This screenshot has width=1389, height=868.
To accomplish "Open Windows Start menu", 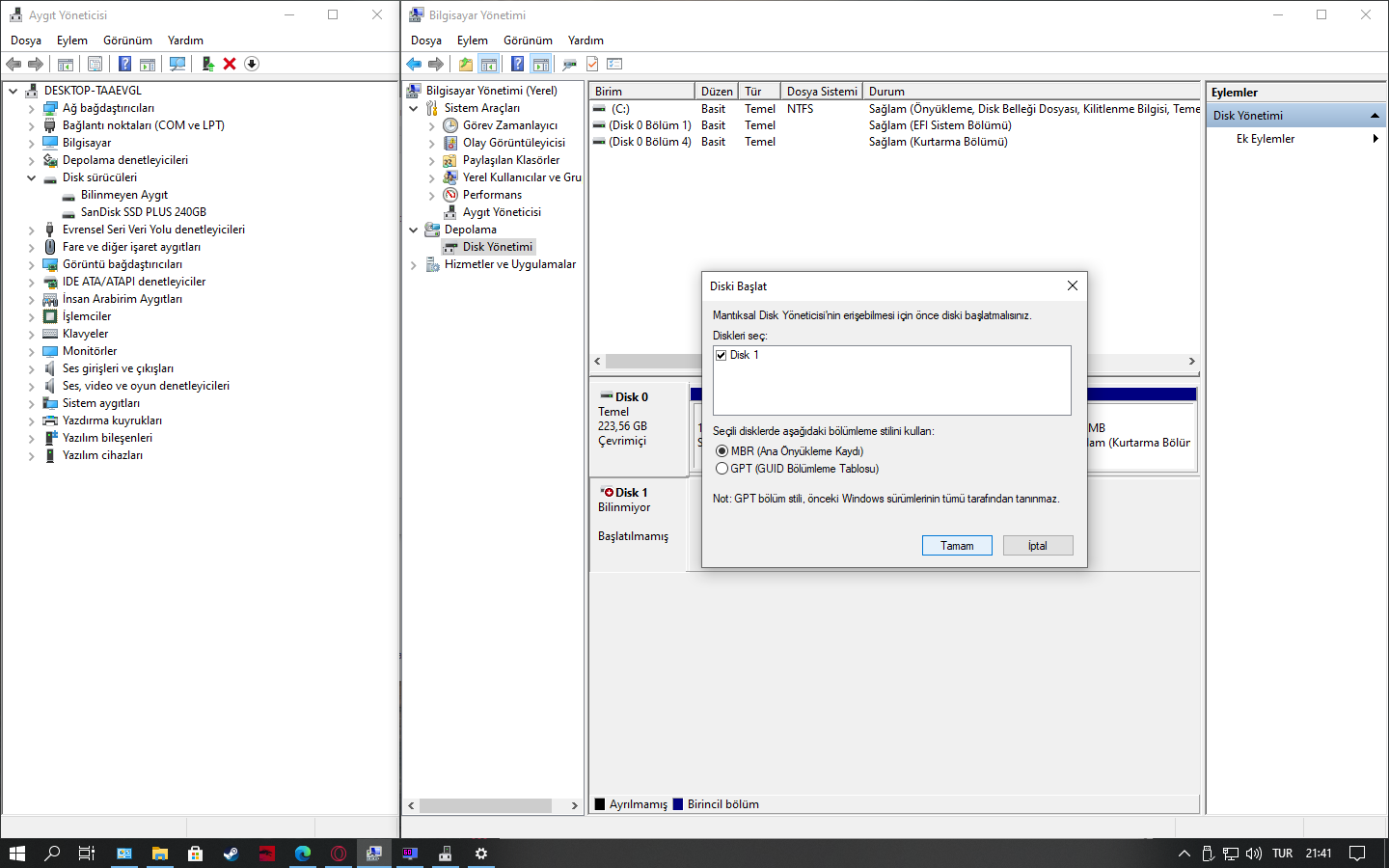I will [x=16, y=854].
